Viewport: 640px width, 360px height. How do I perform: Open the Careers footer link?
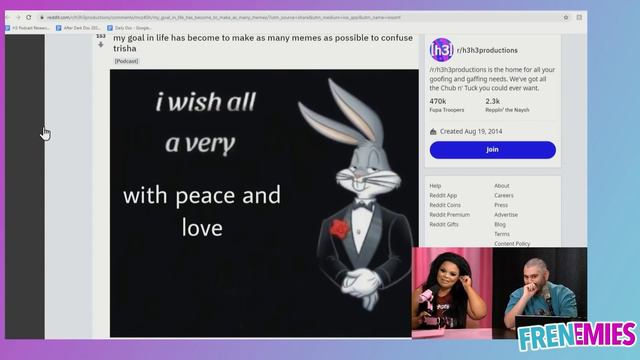(504, 196)
